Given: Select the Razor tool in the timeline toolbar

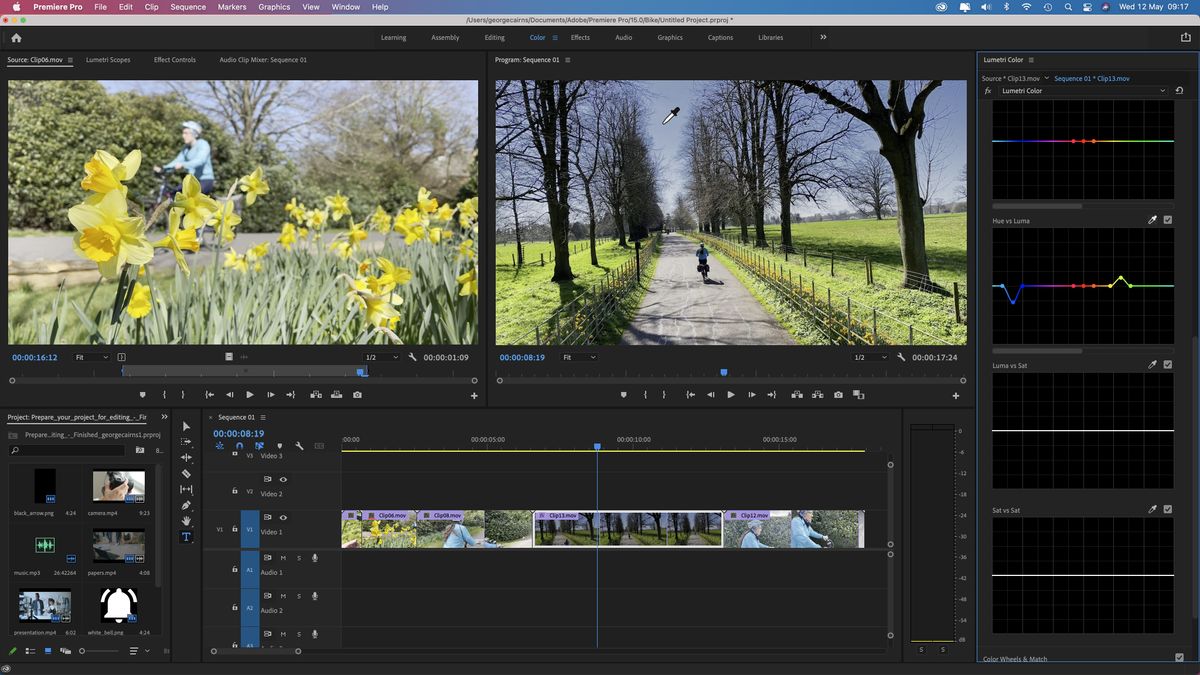Looking at the screenshot, I should (186, 472).
